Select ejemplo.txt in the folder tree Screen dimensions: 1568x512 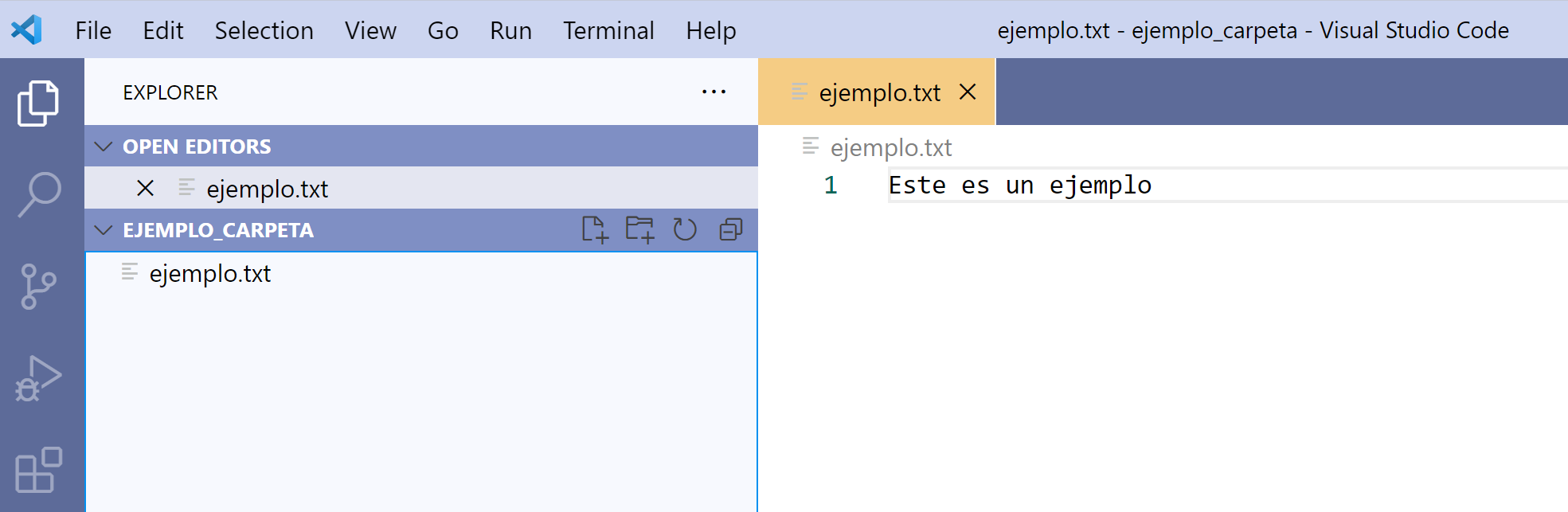tap(210, 274)
